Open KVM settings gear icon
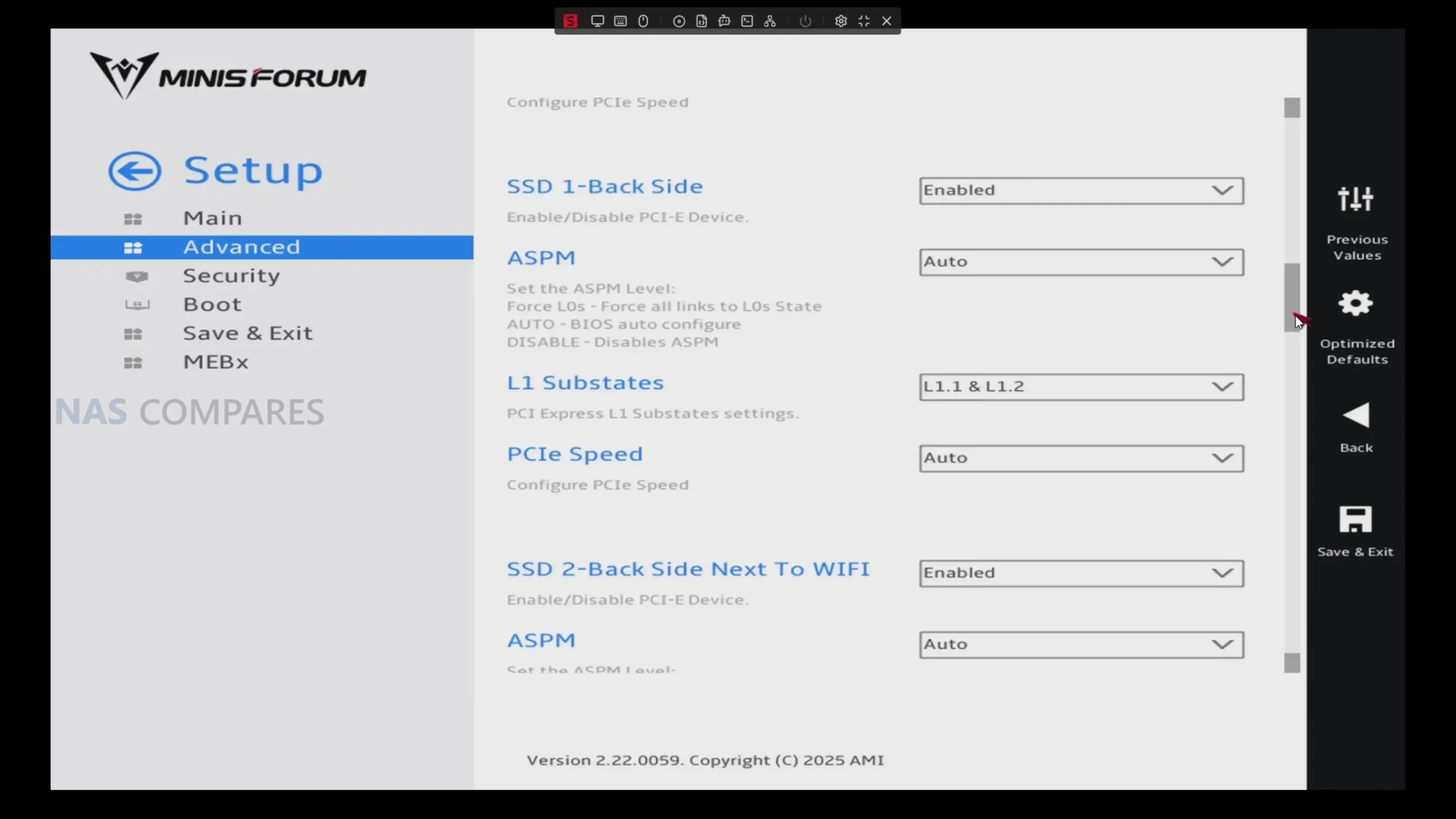This screenshot has height=819, width=1456. click(841, 21)
